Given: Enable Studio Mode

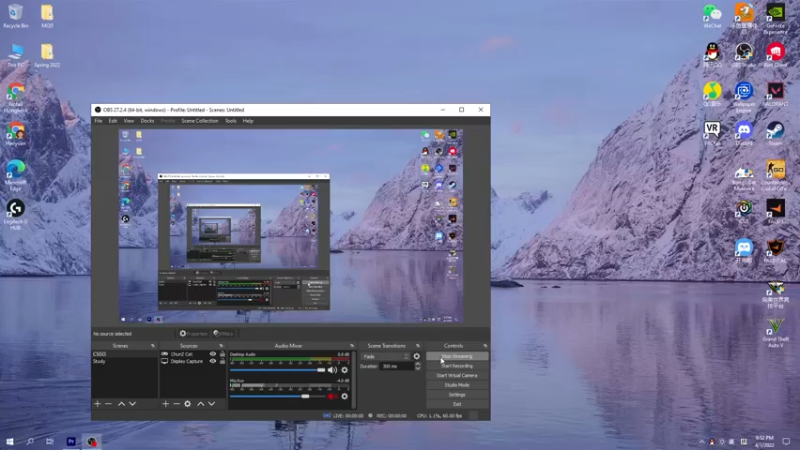Looking at the screenshot, I should click(457, 385).
